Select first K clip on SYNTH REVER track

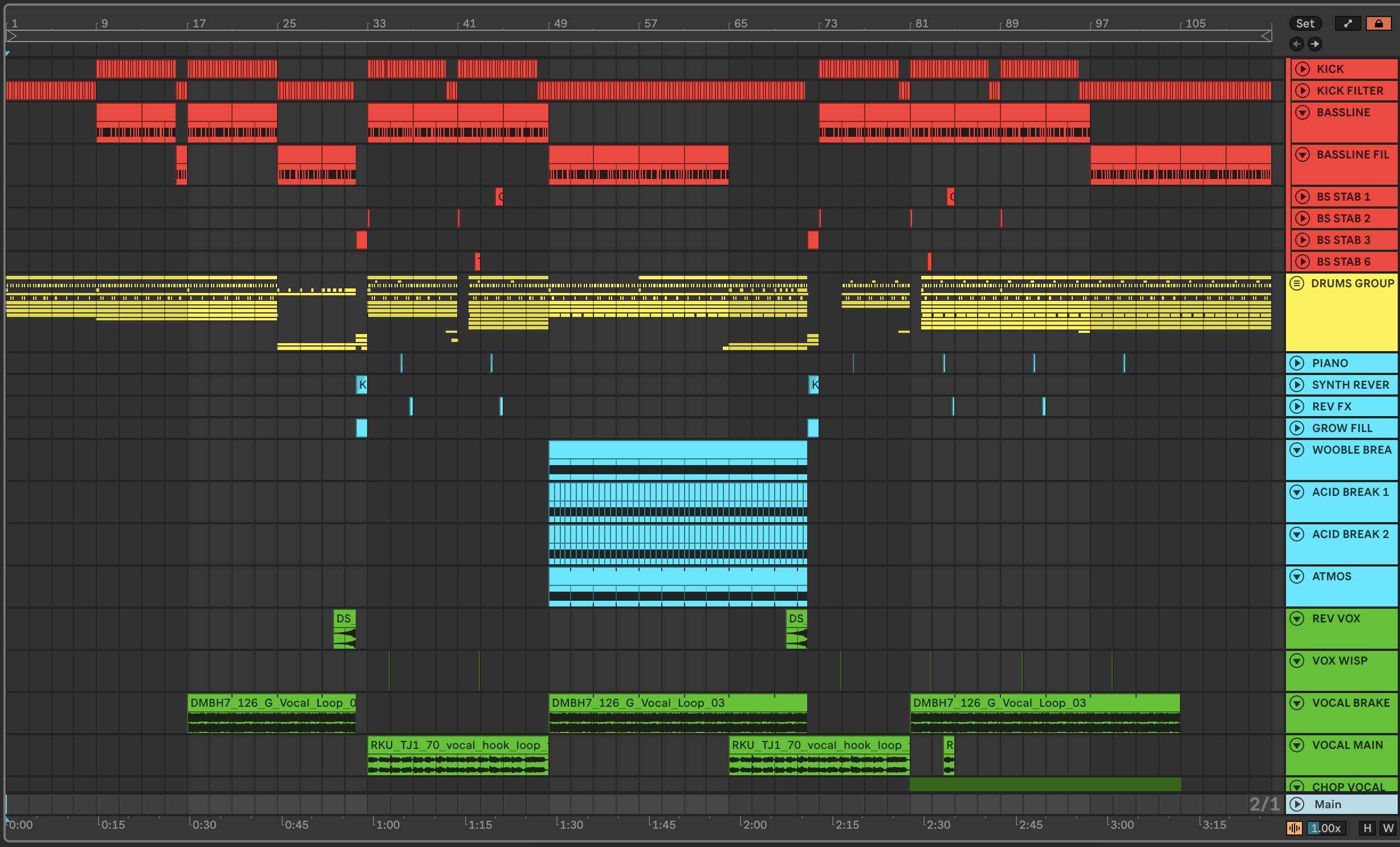(361, 385)
